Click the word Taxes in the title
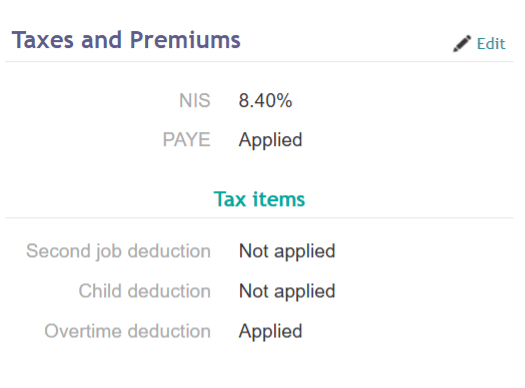525x388 pixels. 43,40
